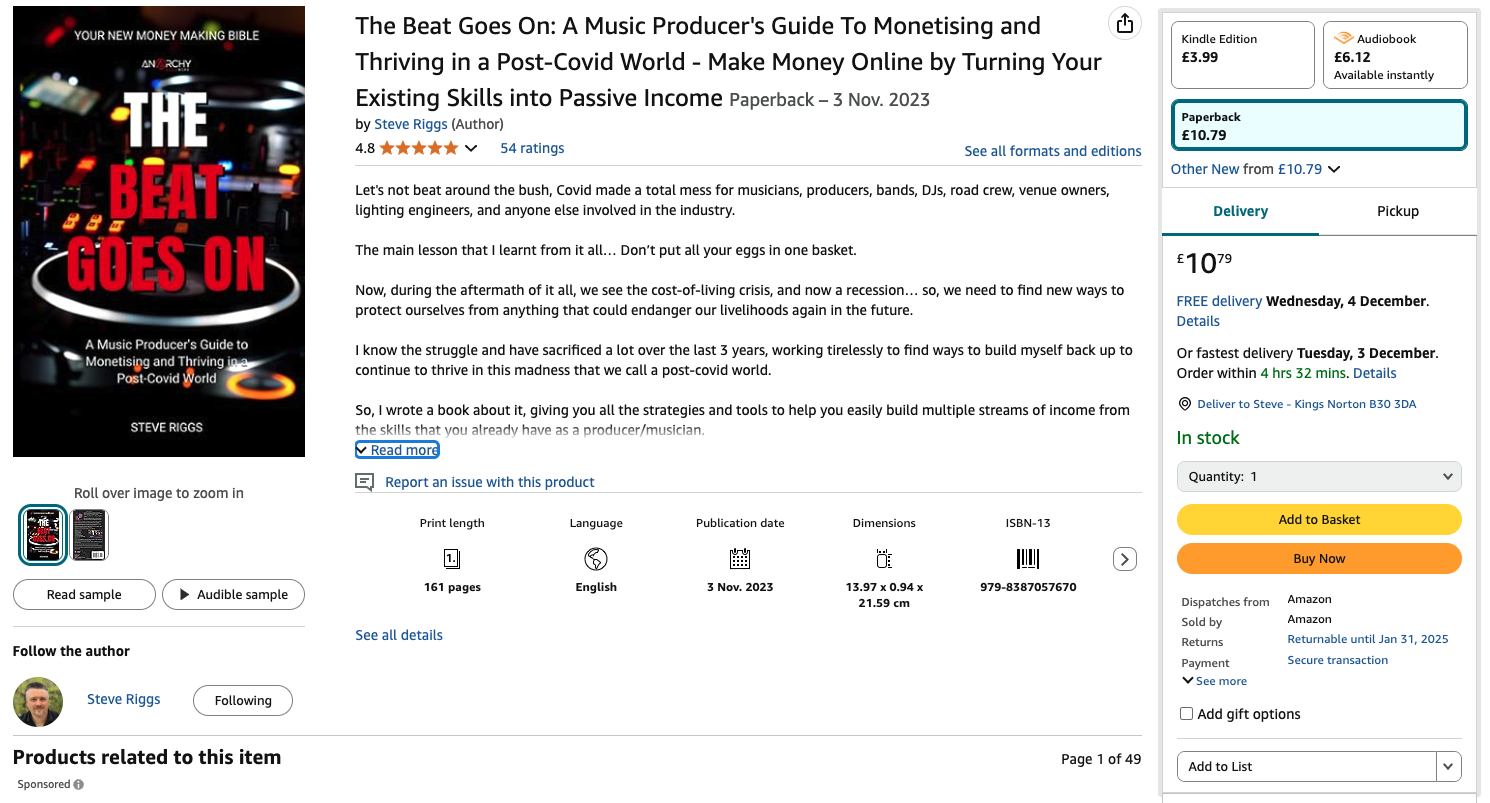Open the Add to List dropdown arrow
1490x803 pixels.
point(1448,766)
